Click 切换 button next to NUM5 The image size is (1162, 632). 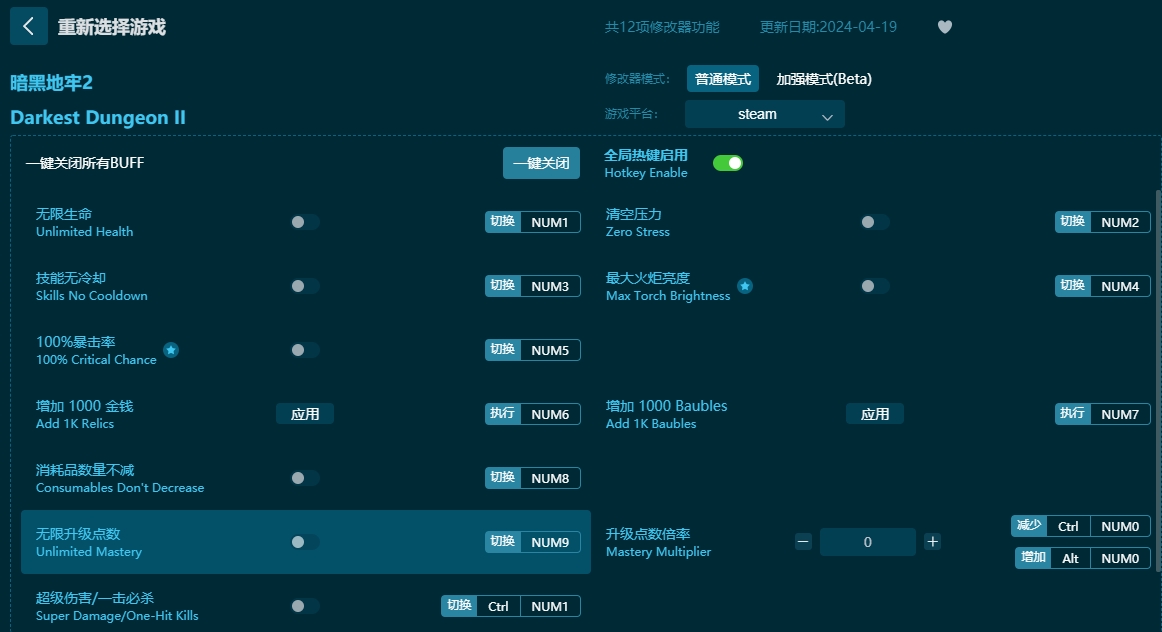coord(502,350)
